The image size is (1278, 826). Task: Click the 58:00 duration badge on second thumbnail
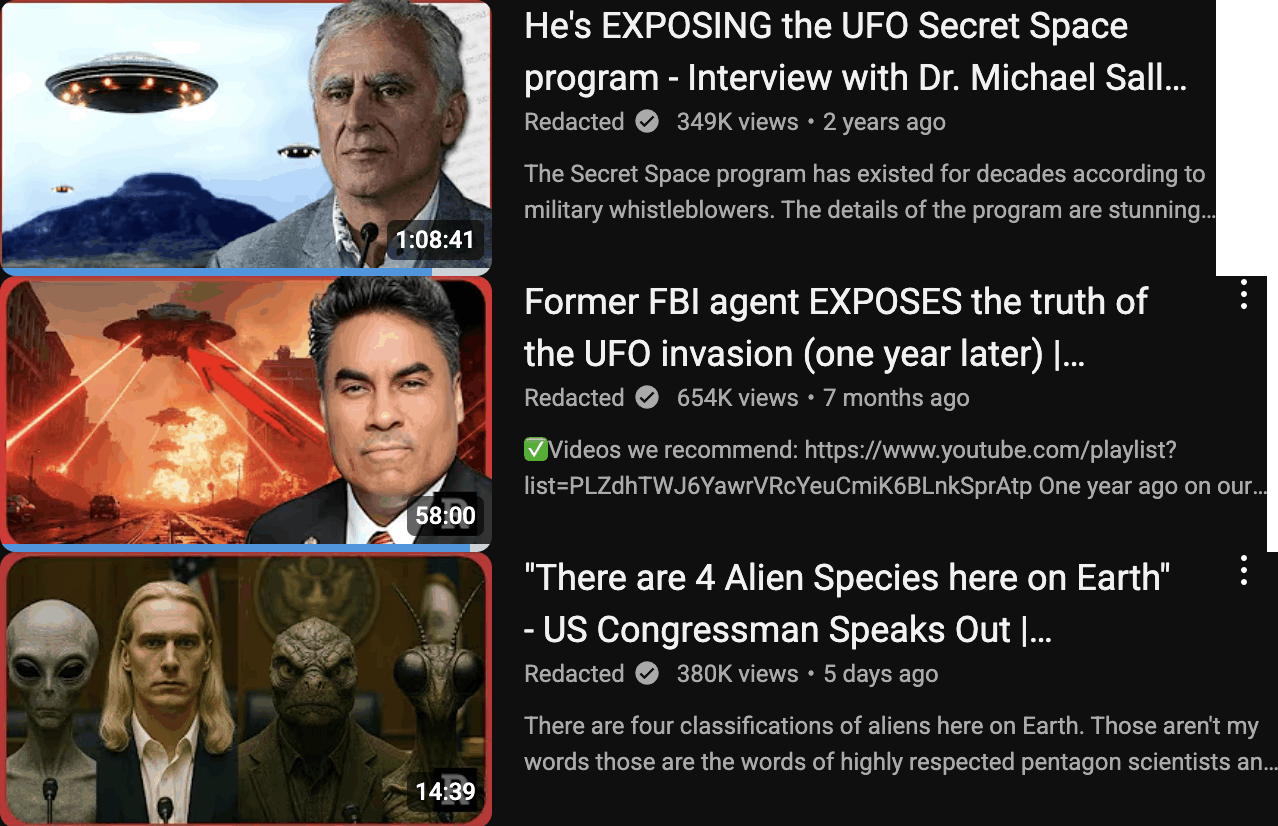tap(446, 516)
